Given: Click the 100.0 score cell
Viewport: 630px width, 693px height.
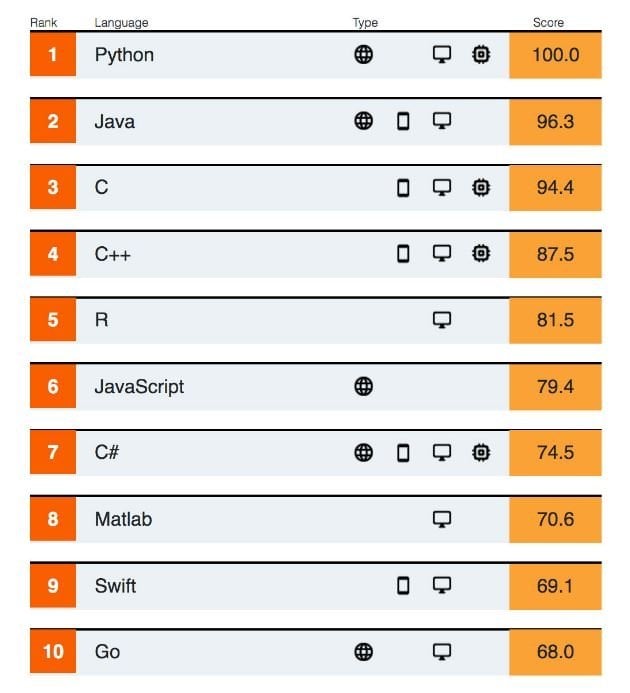Looking at the screenshot, I should 555,56.
